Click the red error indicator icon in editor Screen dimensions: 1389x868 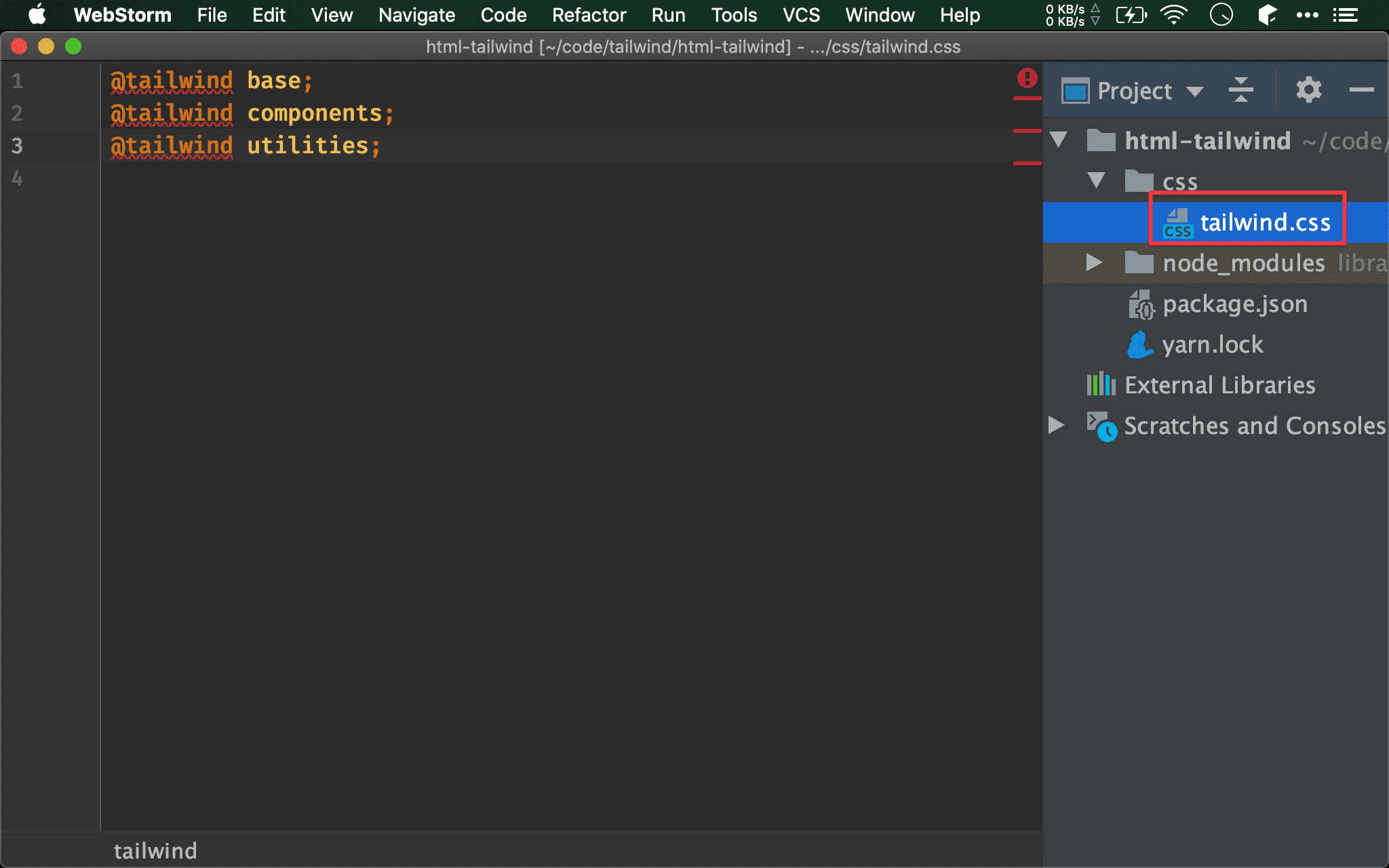pos(1027,79)
